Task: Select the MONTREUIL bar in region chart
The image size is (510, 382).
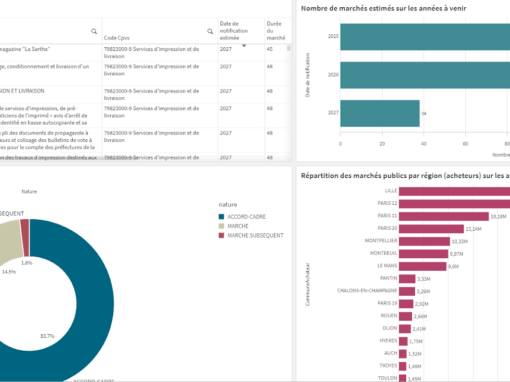Action: point(423,254)
